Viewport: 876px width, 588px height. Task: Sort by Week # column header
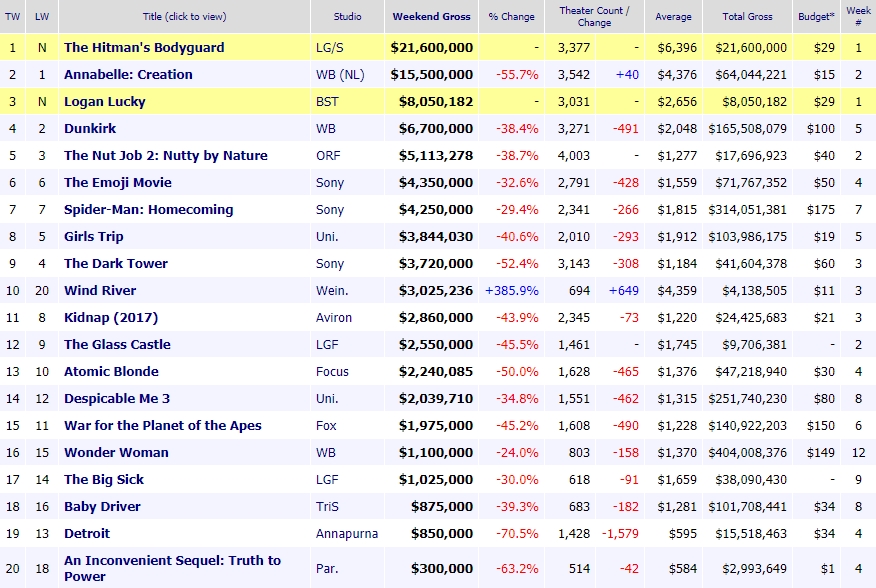coord(858,16)
